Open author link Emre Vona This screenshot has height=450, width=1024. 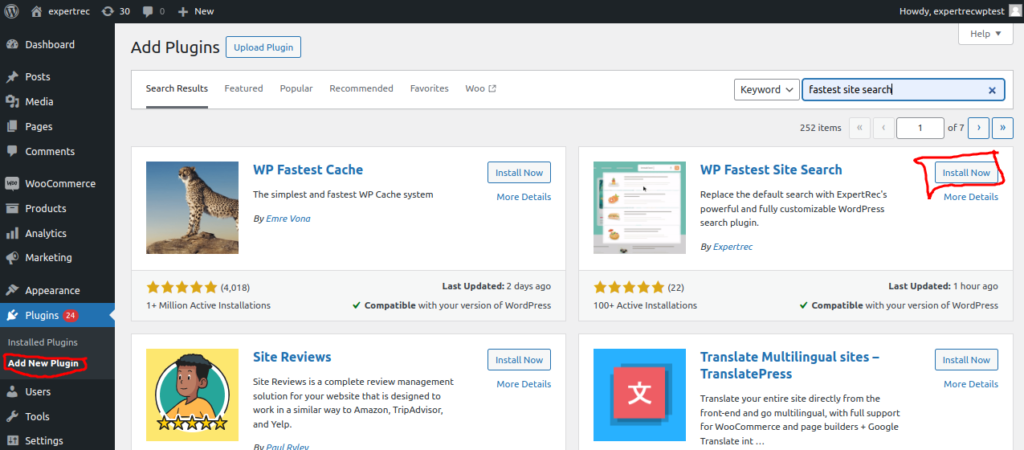(288, 219)
